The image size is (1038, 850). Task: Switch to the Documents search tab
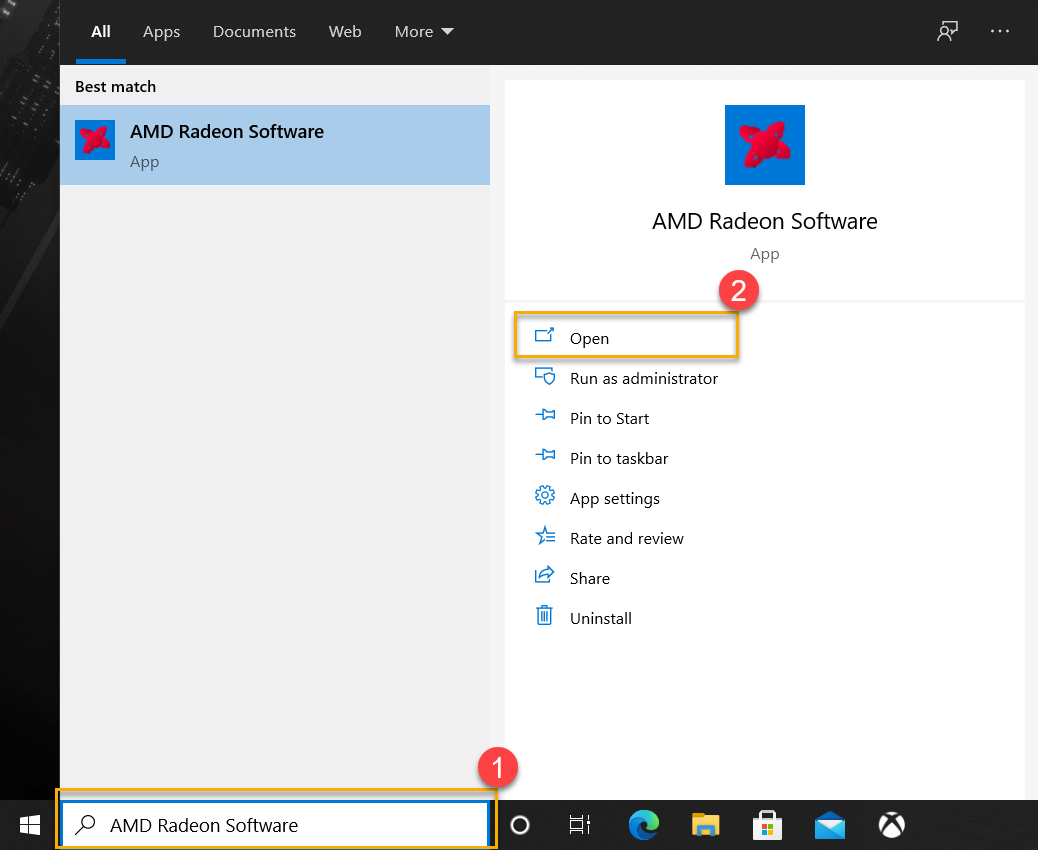(x=254, y=32)
